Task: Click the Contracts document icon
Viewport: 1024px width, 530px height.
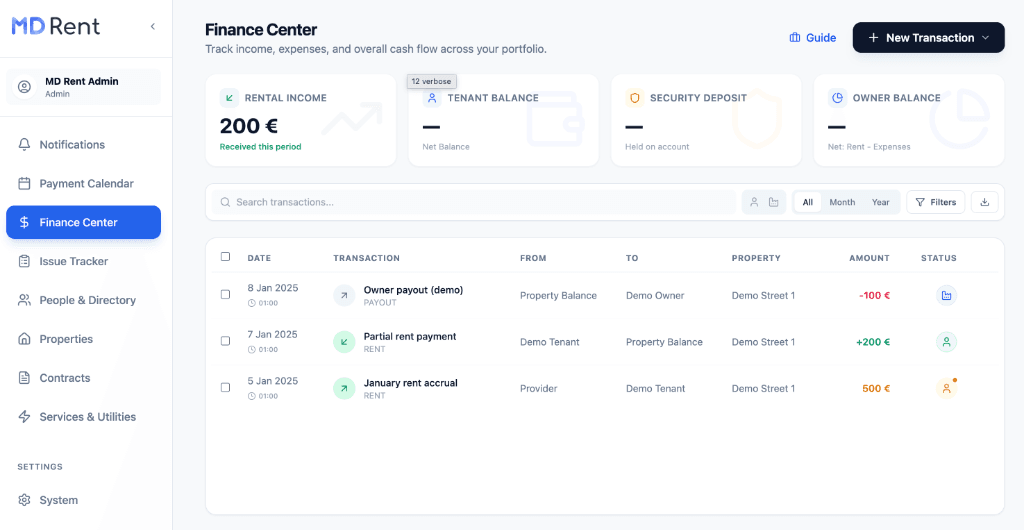Action: coord(24,378)
